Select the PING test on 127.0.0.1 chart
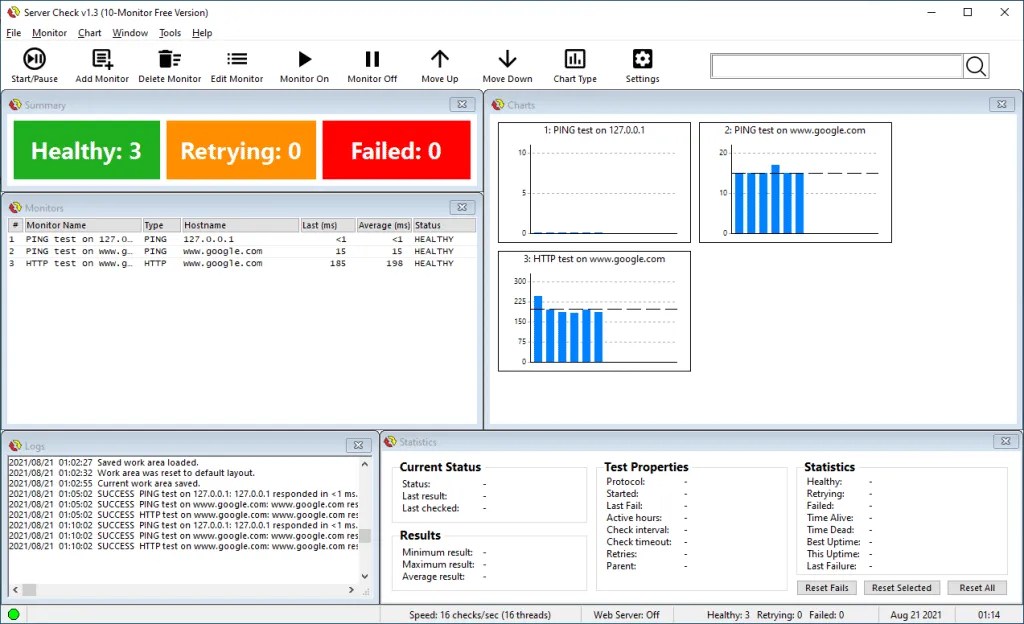The width and height of the screenshot is (1024, 624). pyautogui.click(x=594, y=183)
